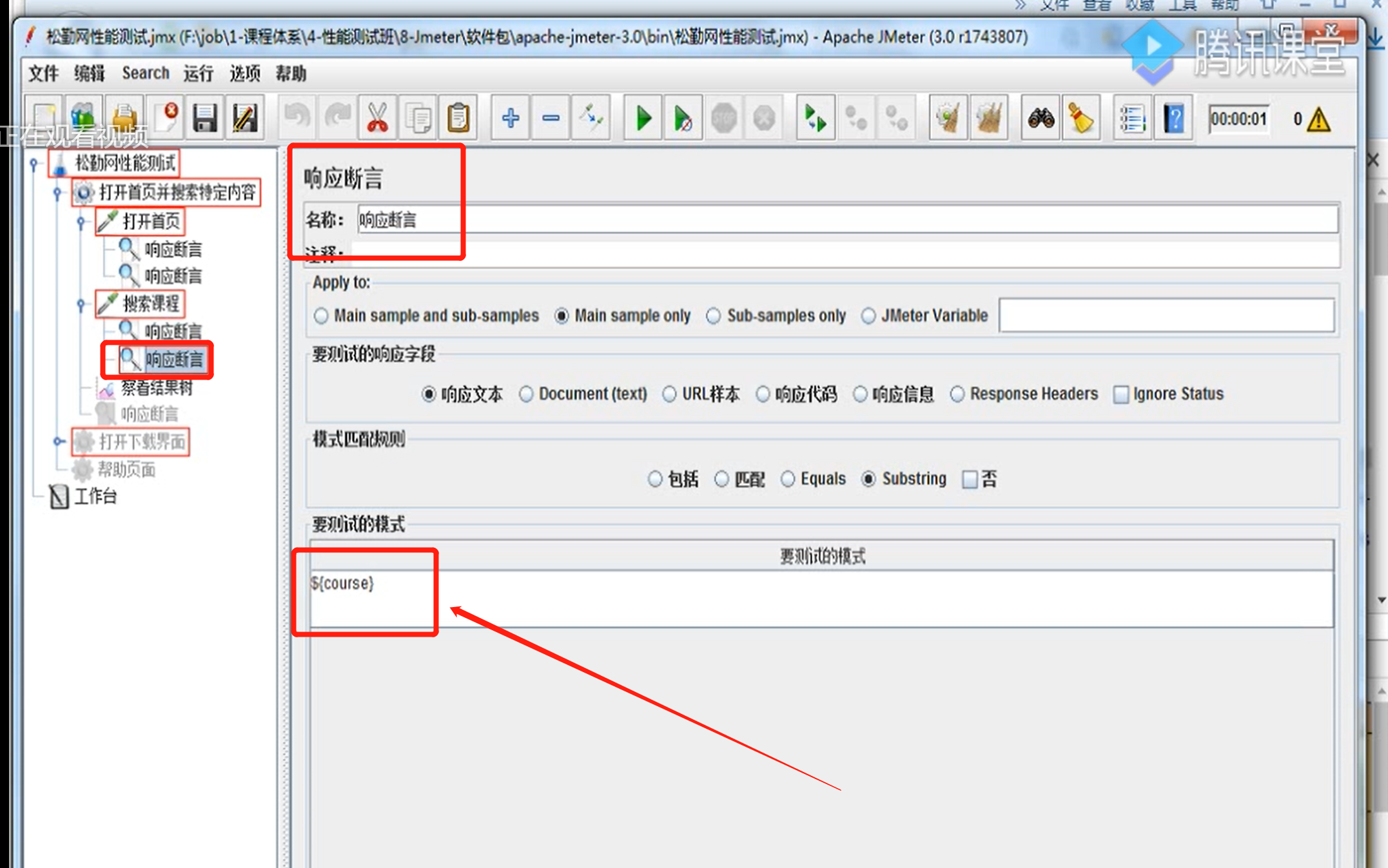Click the Paste clipboard icon

click(458, 119)
